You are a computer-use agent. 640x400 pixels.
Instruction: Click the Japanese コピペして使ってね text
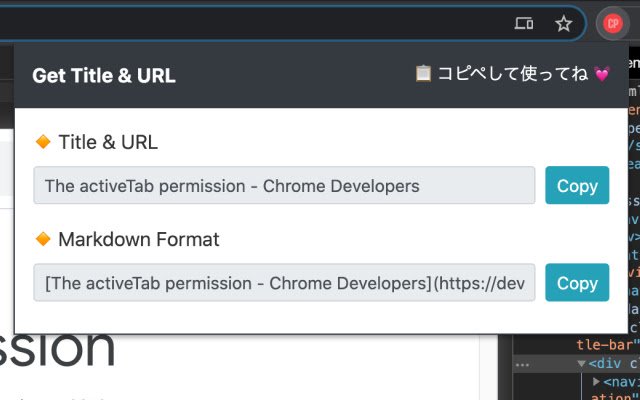tap(513, 74)
